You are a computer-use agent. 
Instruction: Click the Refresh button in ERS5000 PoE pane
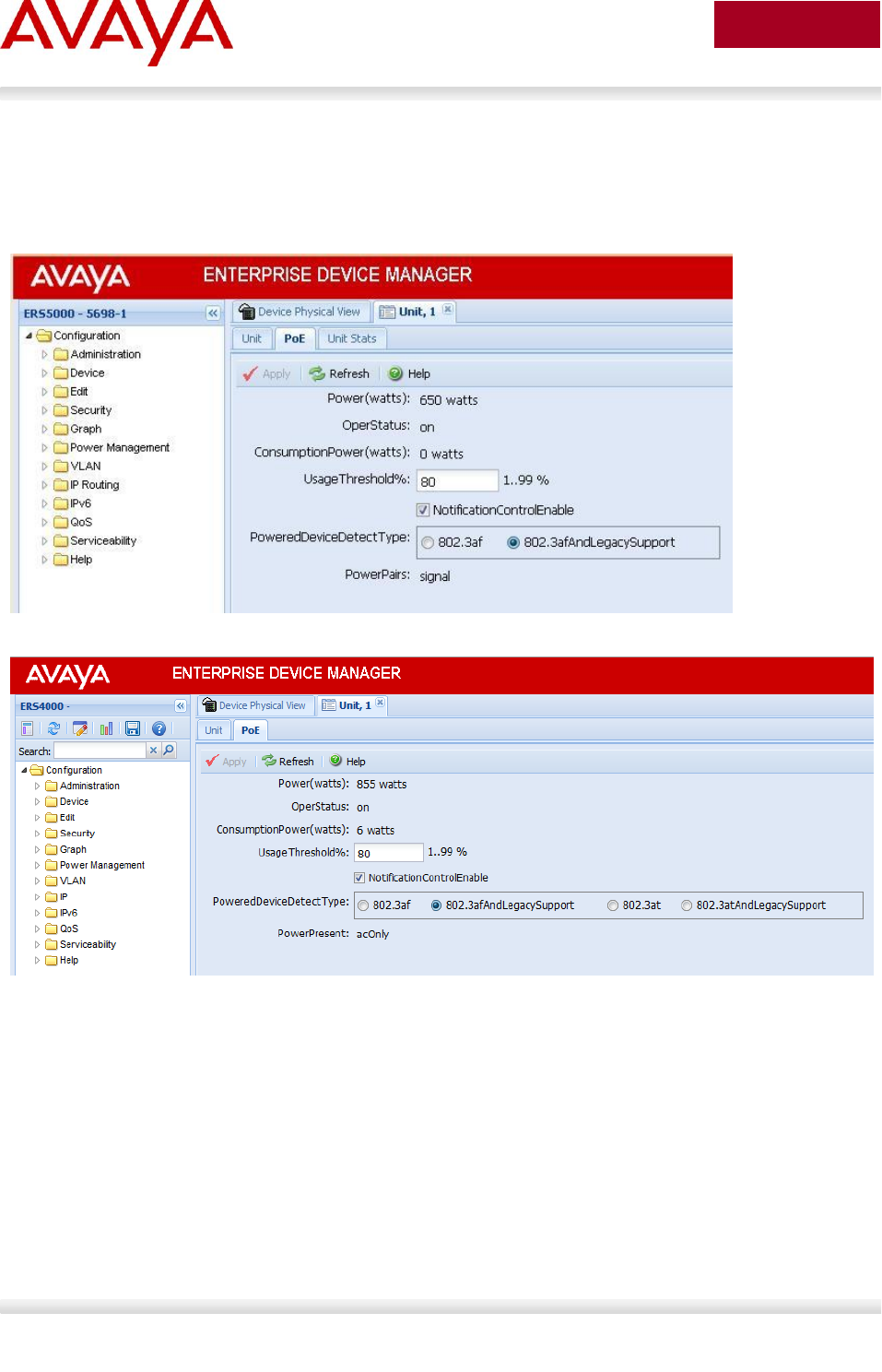tap(339, 373)
